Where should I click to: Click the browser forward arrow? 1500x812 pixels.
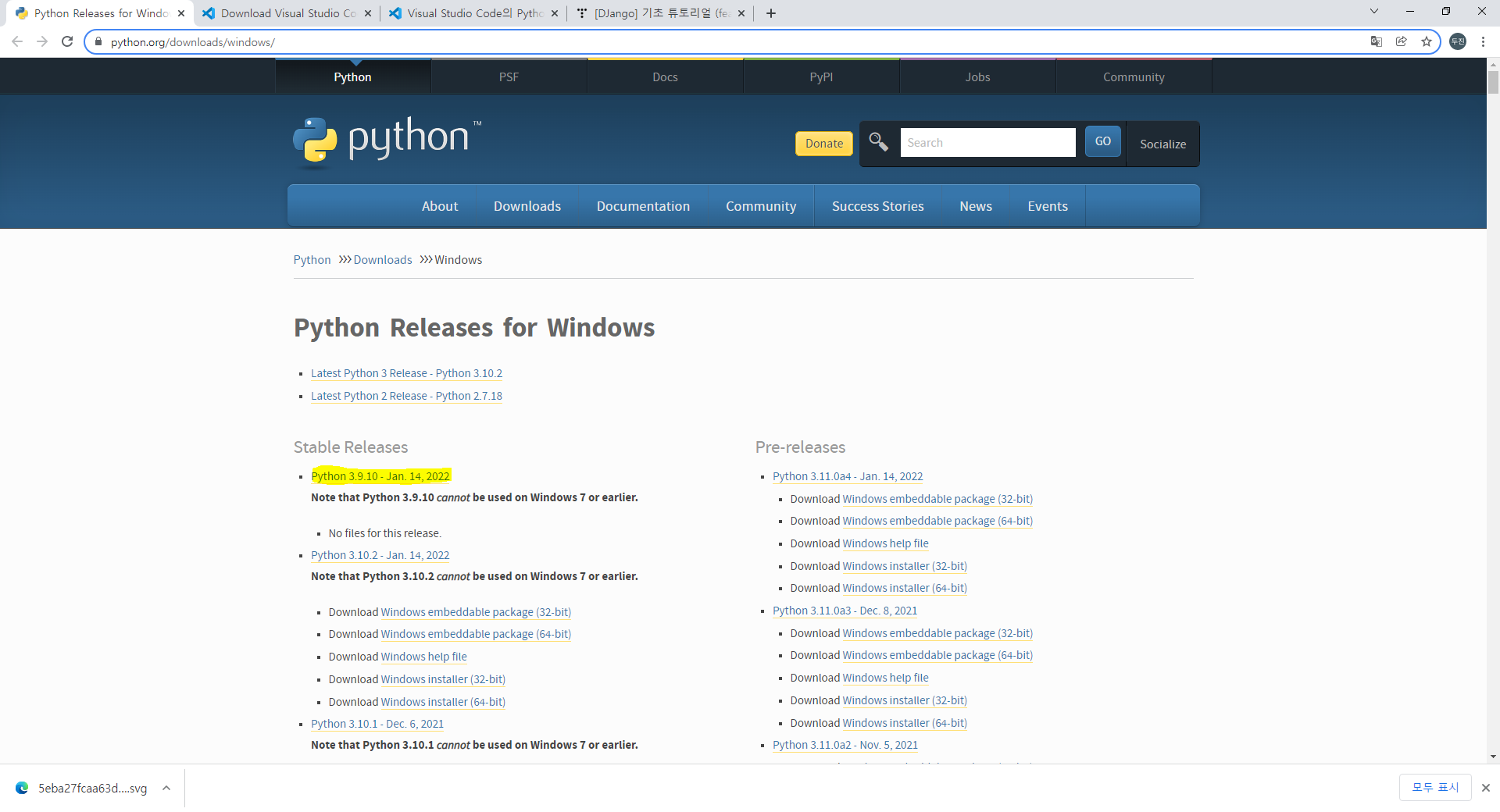click(x=42, y=41)
